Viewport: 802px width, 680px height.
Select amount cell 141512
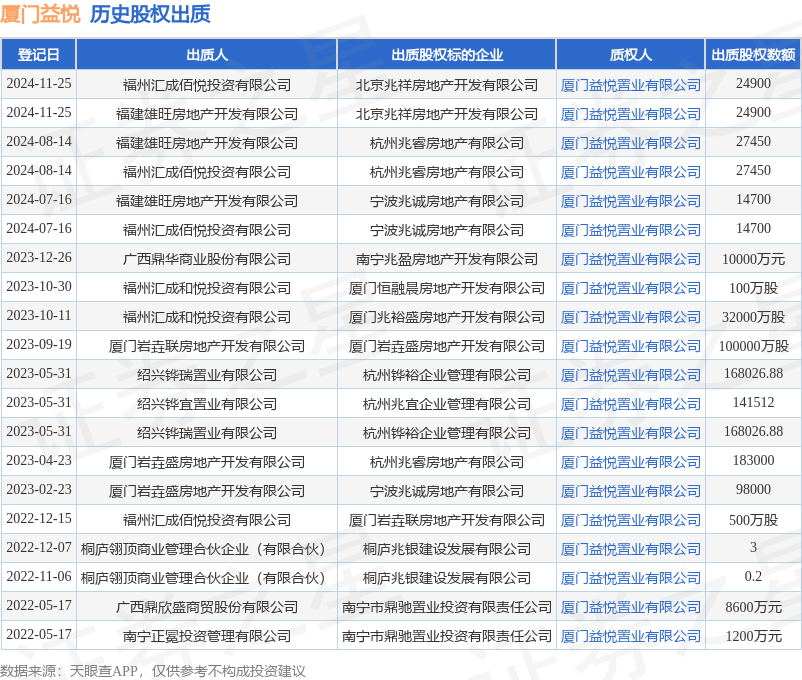click(x=753, y=402)
